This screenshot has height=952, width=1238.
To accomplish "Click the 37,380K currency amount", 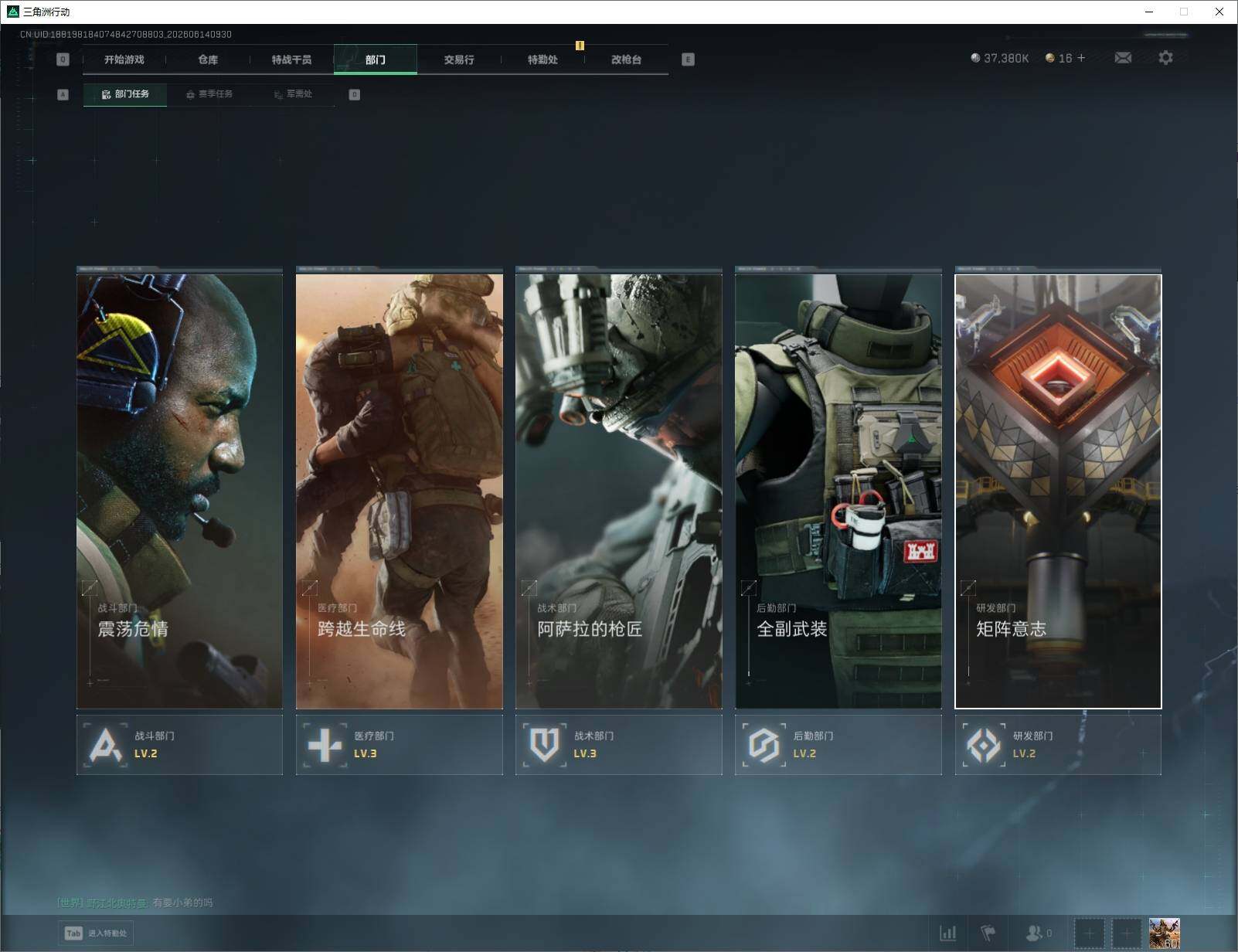I will (1006, 58).
